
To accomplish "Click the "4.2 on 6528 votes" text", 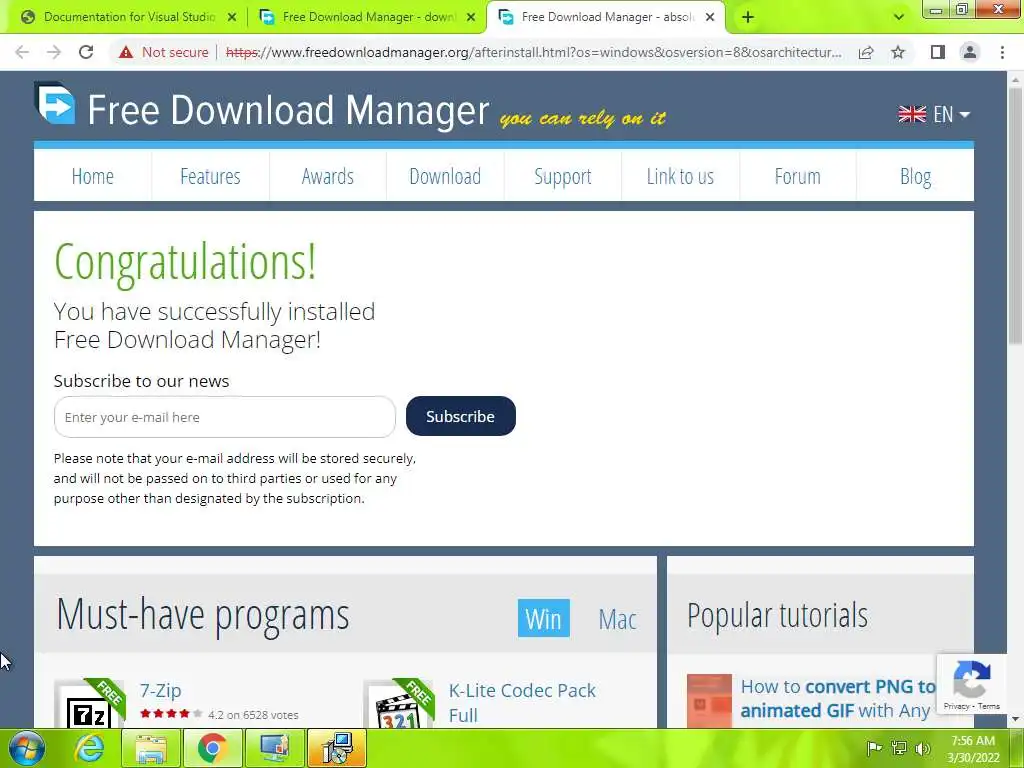I will [x=253, y=715].
